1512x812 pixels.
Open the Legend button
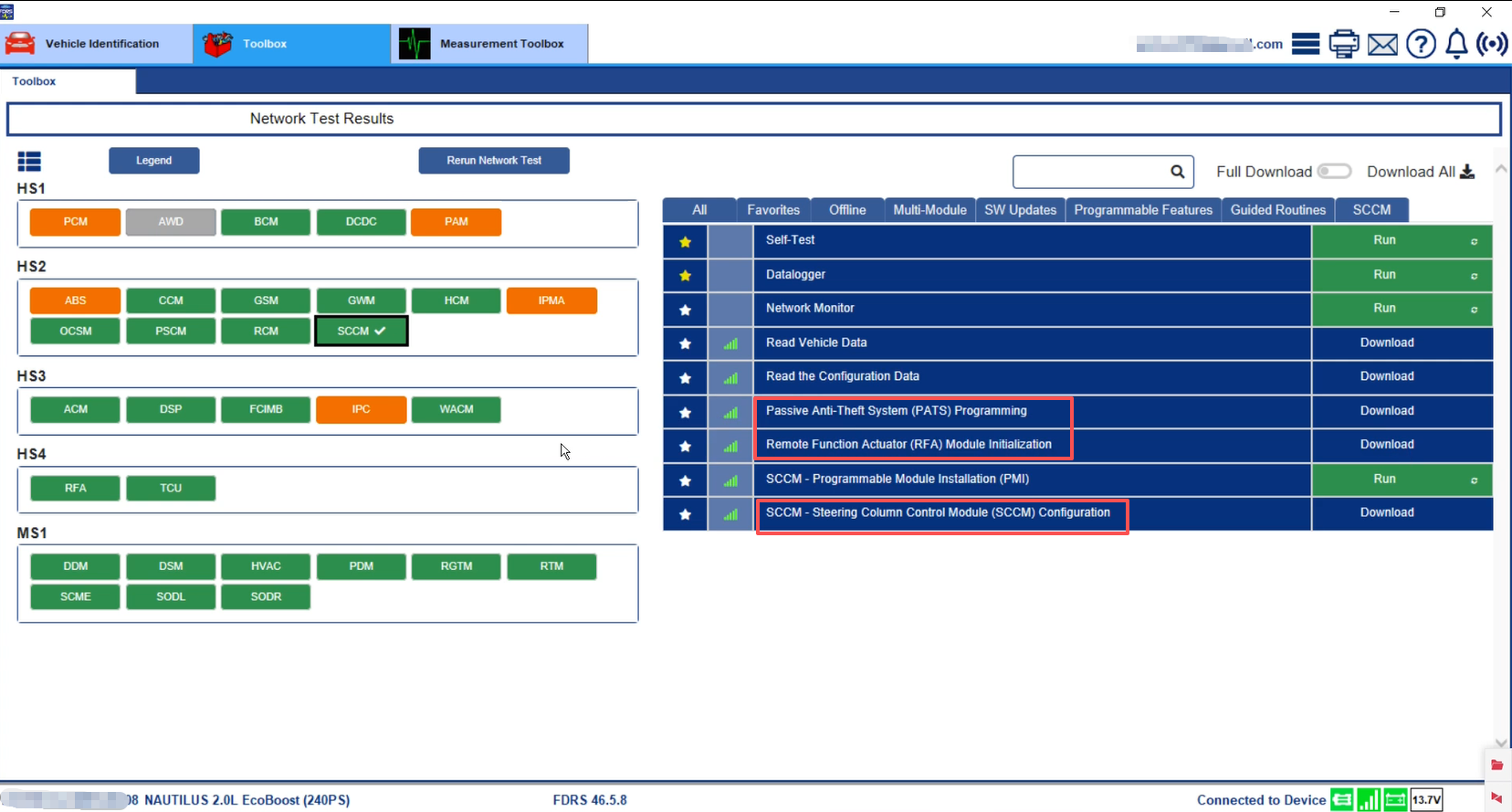153,161
